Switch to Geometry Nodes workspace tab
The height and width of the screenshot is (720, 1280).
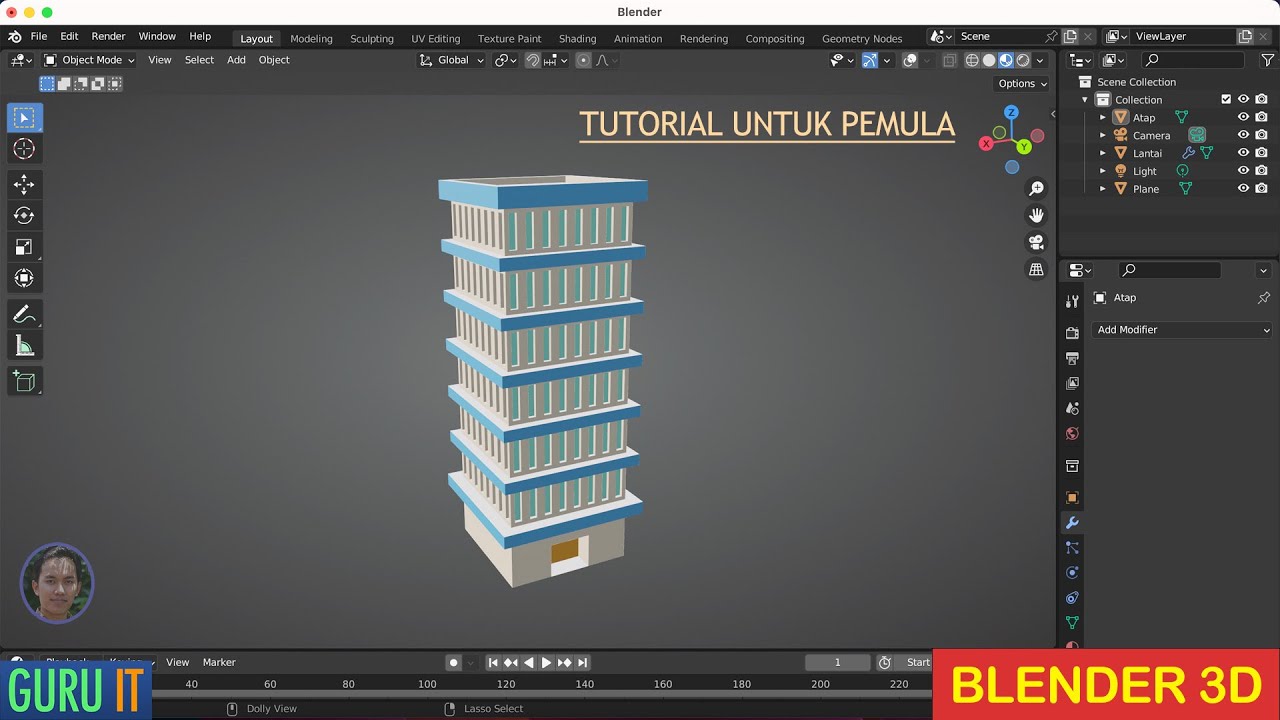click(x=862, y=38)
